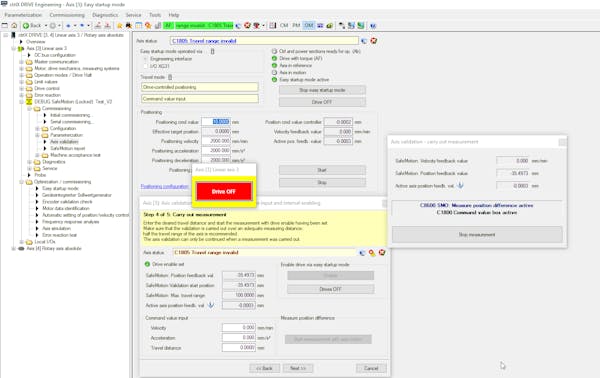
Task: Select DC bus configuration in the tree
Action: pyautogui.click(x=55, y=55)
